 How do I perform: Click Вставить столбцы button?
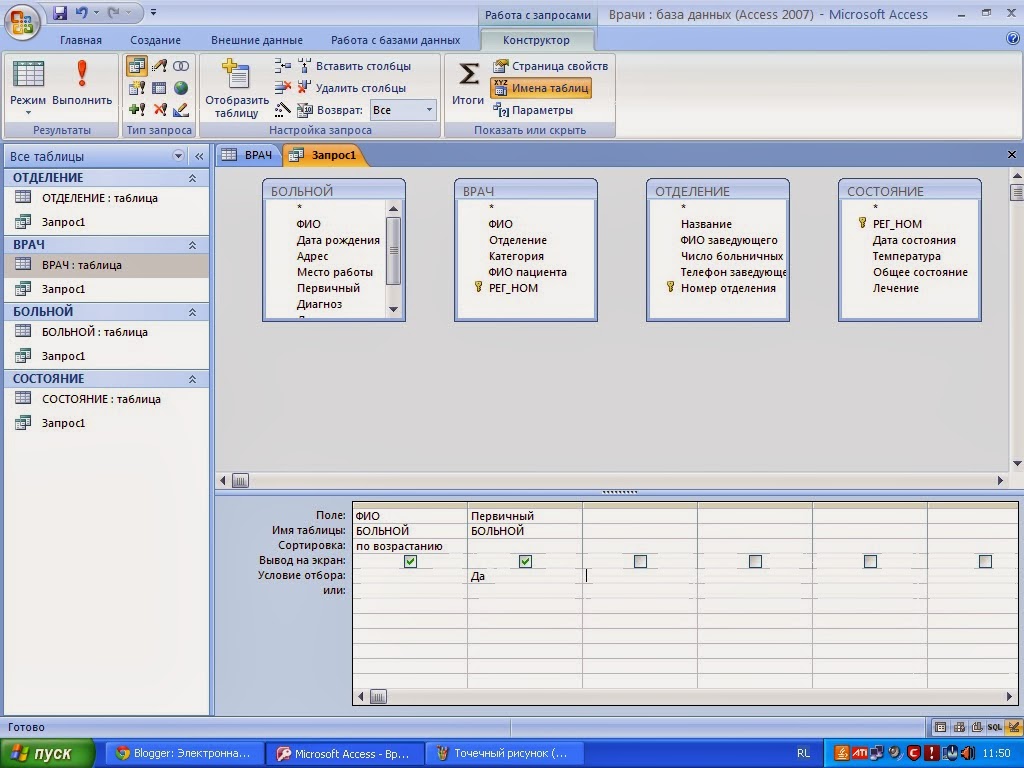(355, 66)
